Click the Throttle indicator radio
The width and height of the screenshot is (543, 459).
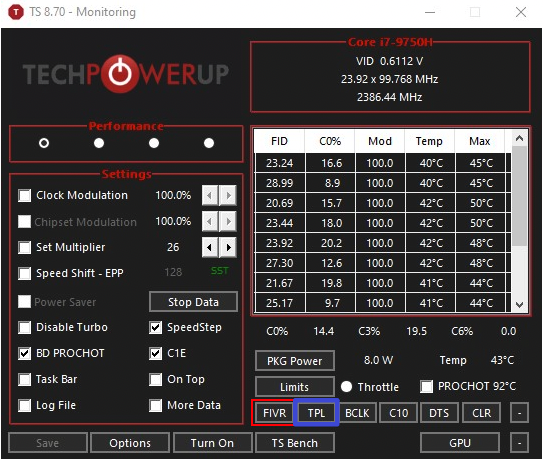pos(346,386)
